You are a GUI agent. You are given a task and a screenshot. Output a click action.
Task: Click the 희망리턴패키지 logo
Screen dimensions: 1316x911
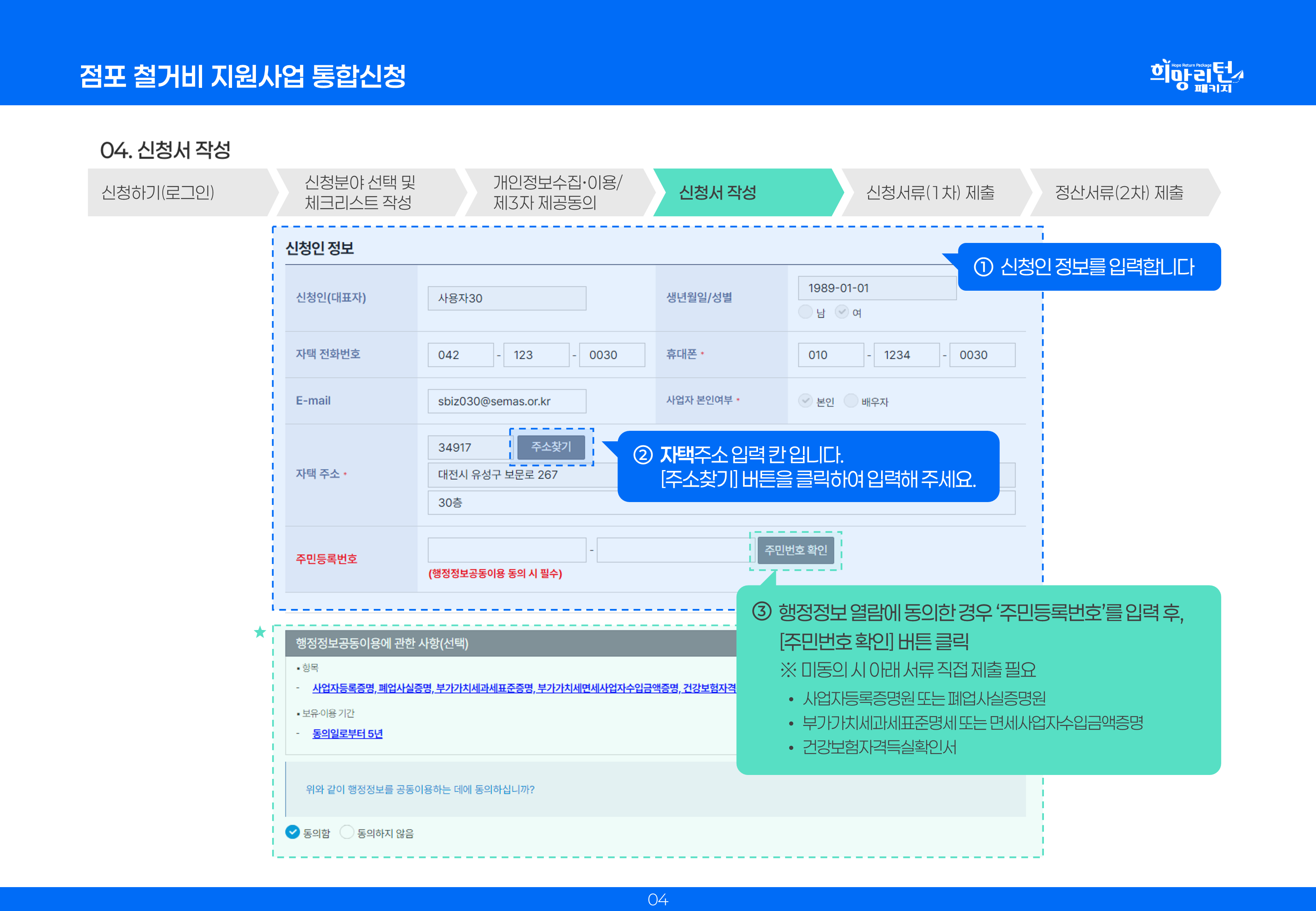click(x=1196, y=76)
